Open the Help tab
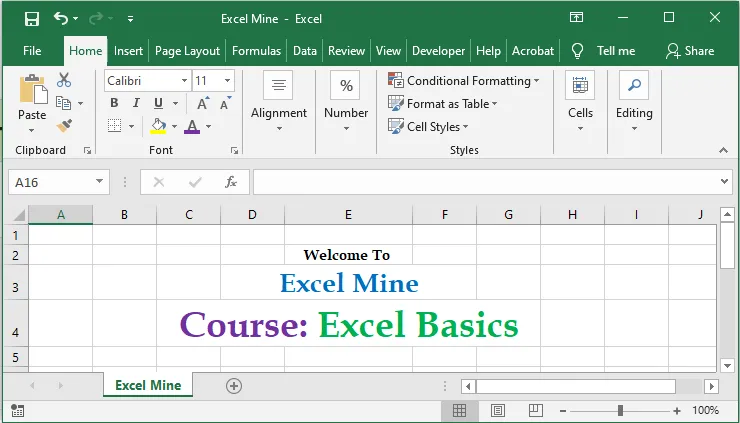The width and height of the screenshot is (740, 423). coord(488,51)
